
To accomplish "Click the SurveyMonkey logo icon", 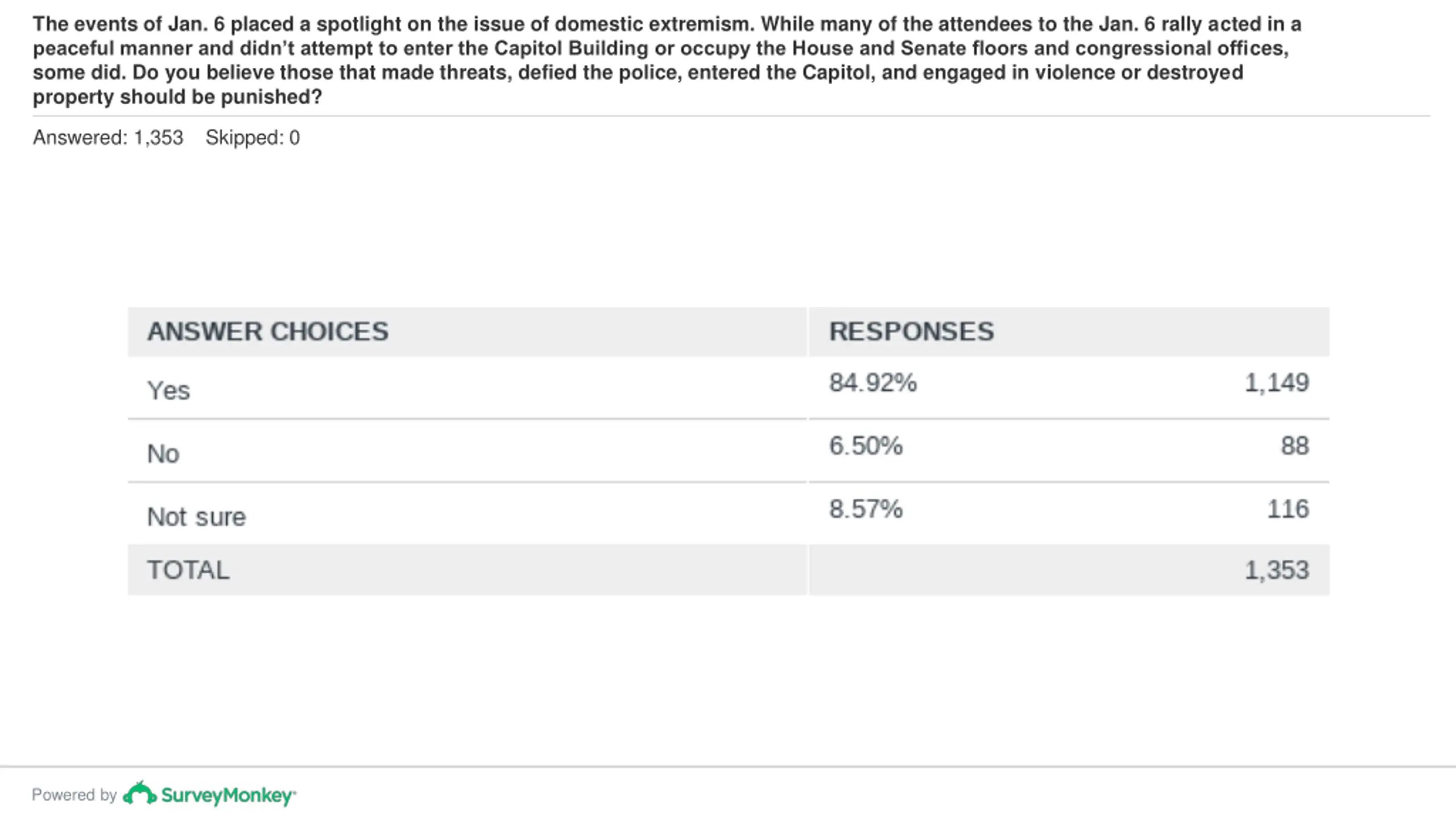I will [x=139, y=793].
